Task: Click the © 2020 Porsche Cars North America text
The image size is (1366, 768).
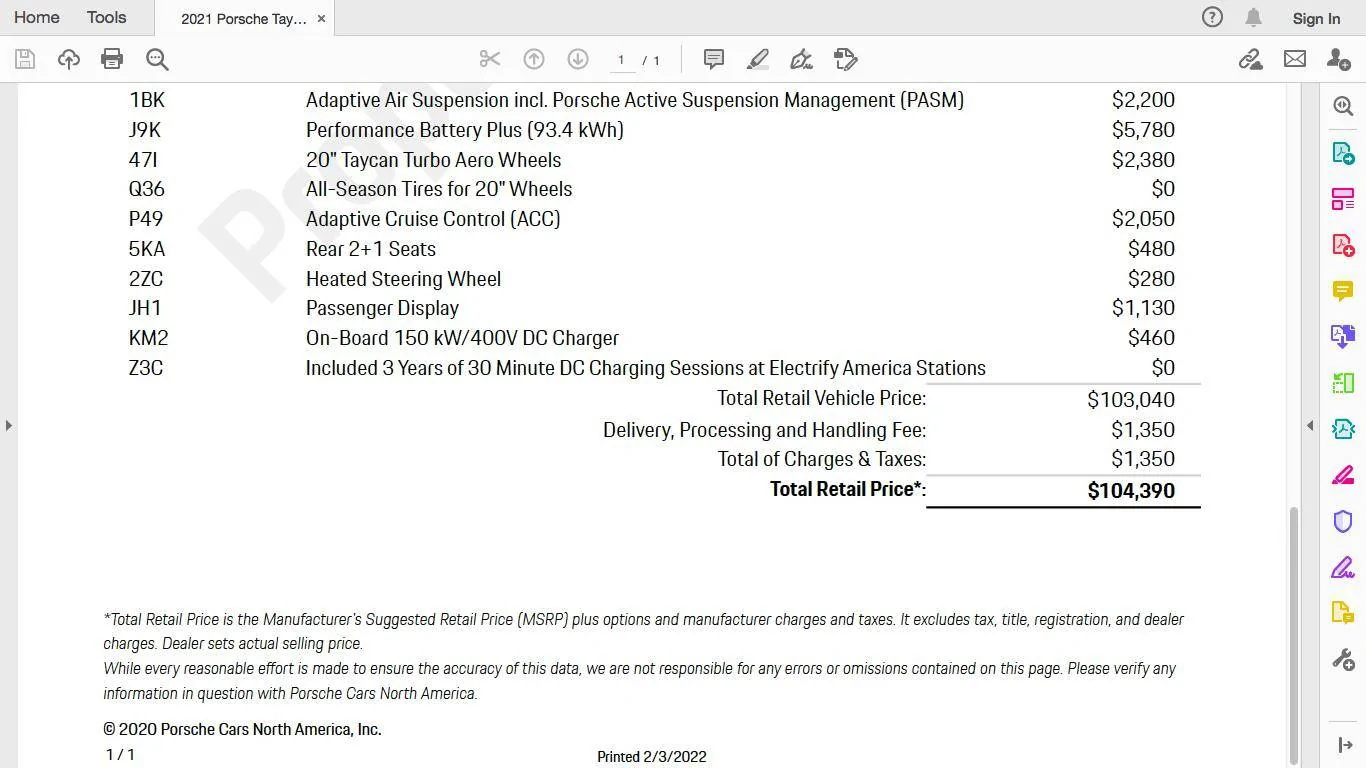Action: point(243,729)
